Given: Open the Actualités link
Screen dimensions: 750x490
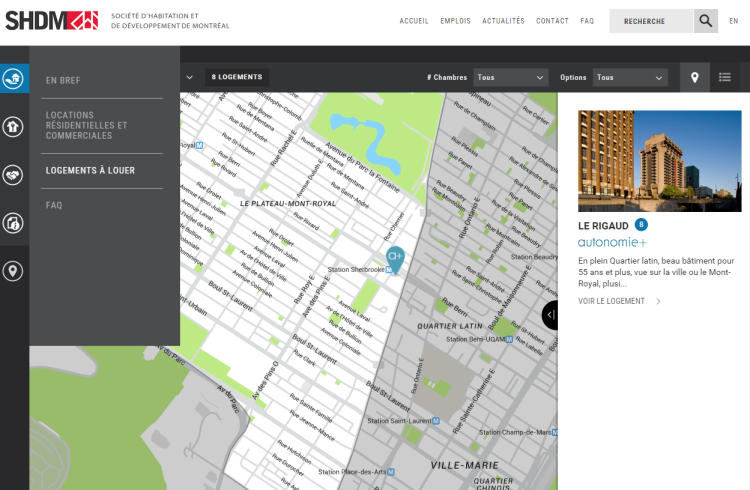Looking at the screenshot, I should point(503,21).
